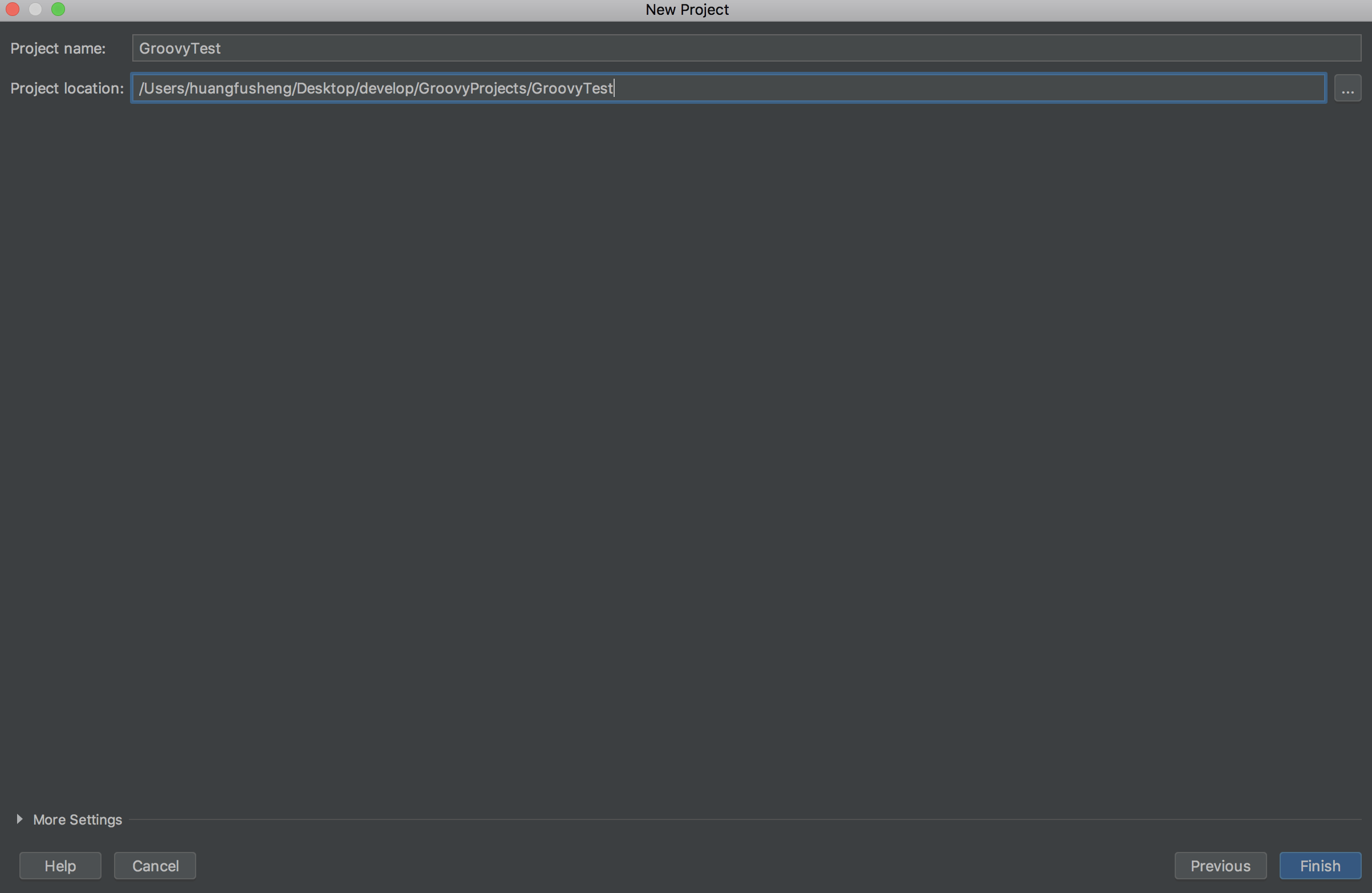The height and width of the screenshot is (893, 1372).
Task: Click the 'Project name:' label
Action: pos(58,48)
